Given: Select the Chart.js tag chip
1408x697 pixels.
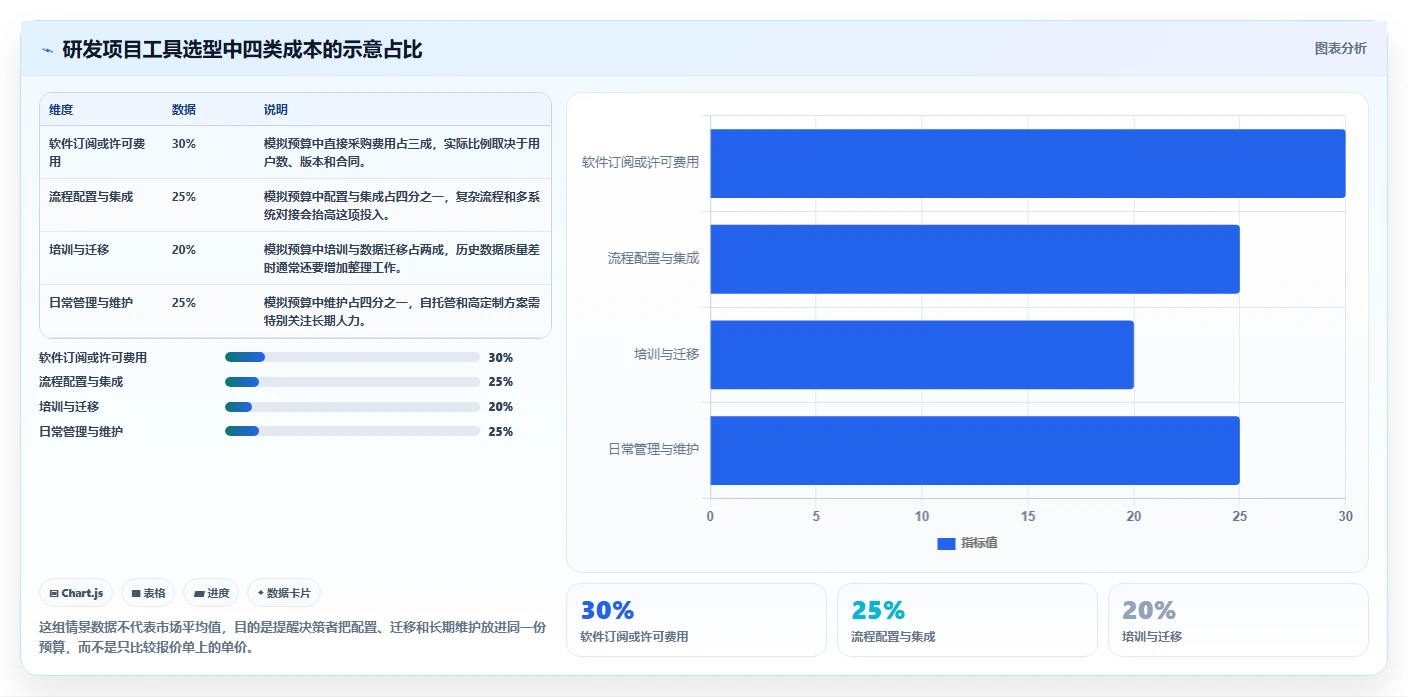Looking at the screenshot, I should coord(76,593).
